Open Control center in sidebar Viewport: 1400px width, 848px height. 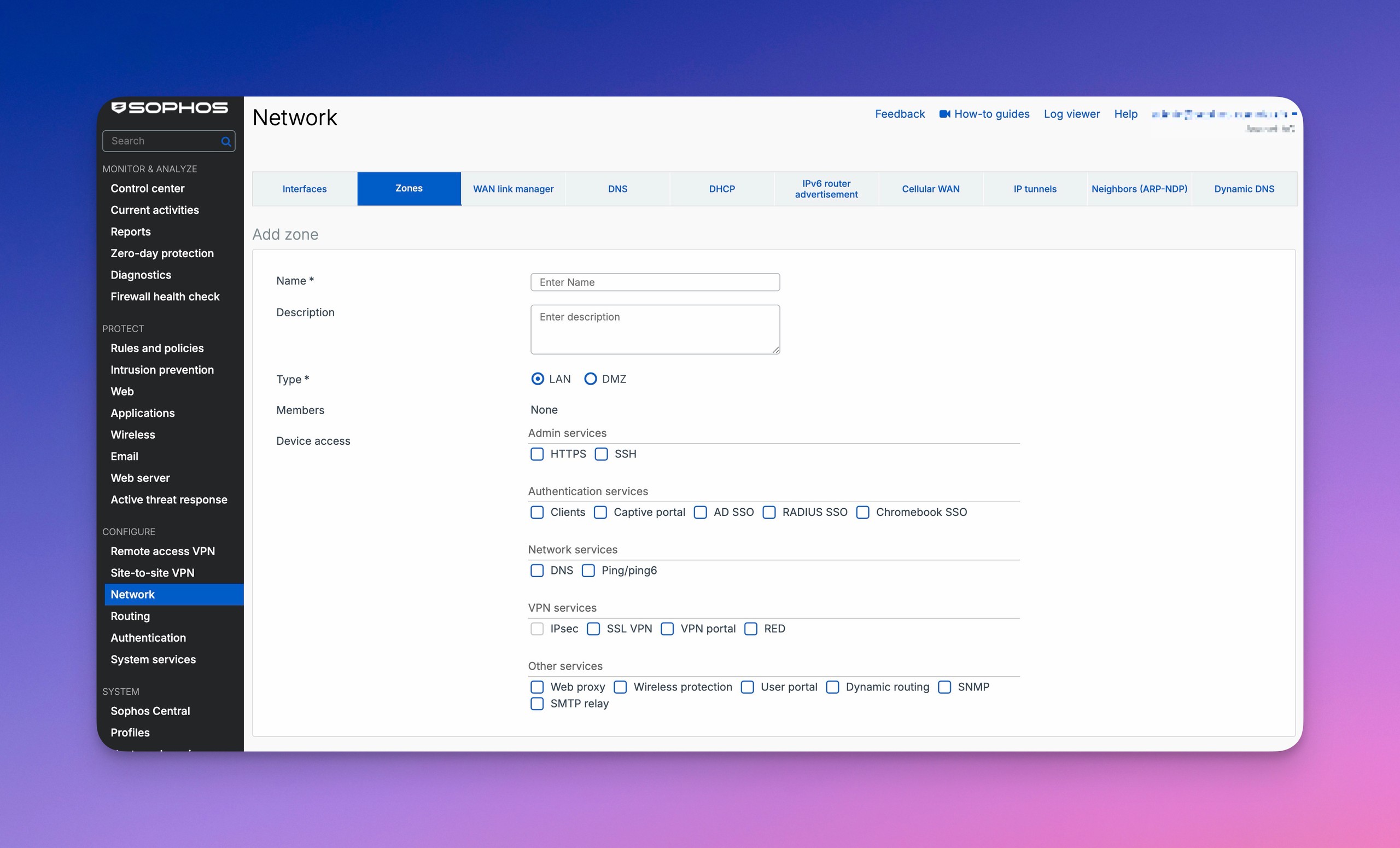148,189
